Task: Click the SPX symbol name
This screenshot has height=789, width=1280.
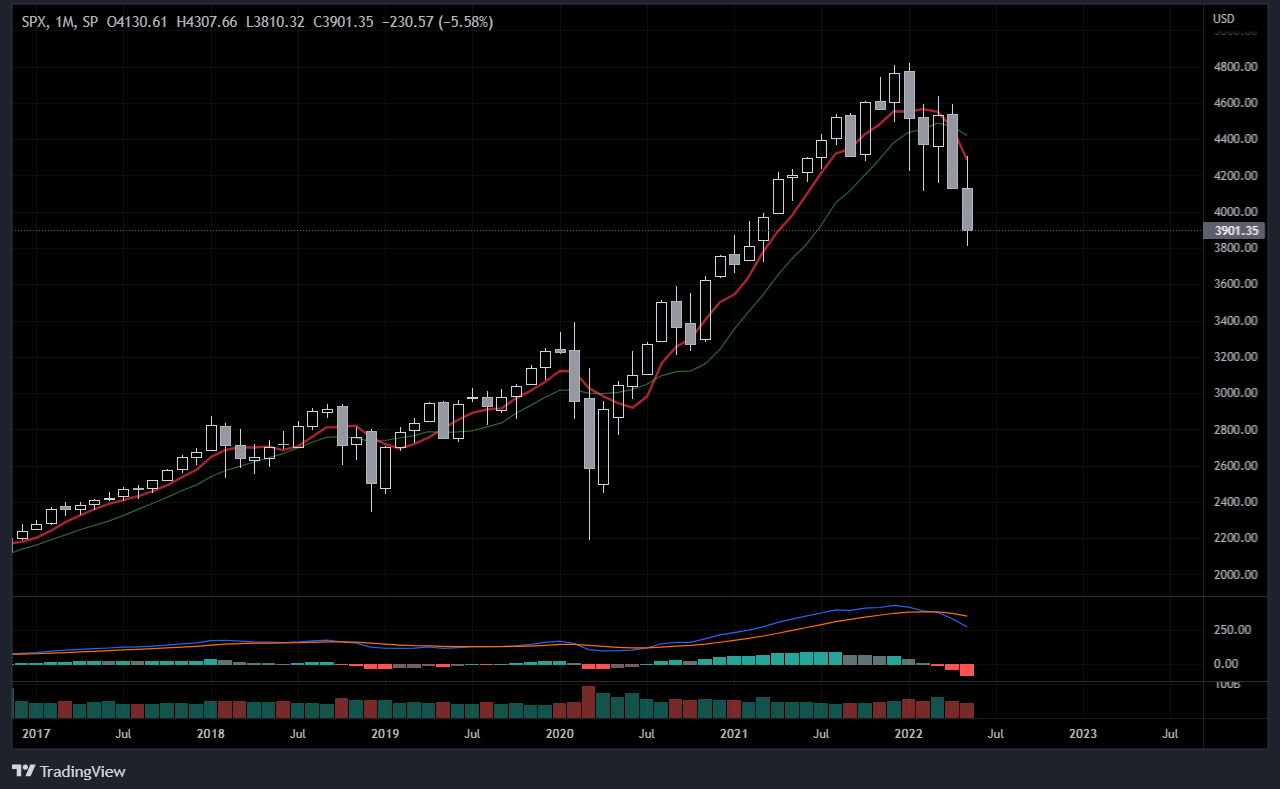Action: [33, 21]
